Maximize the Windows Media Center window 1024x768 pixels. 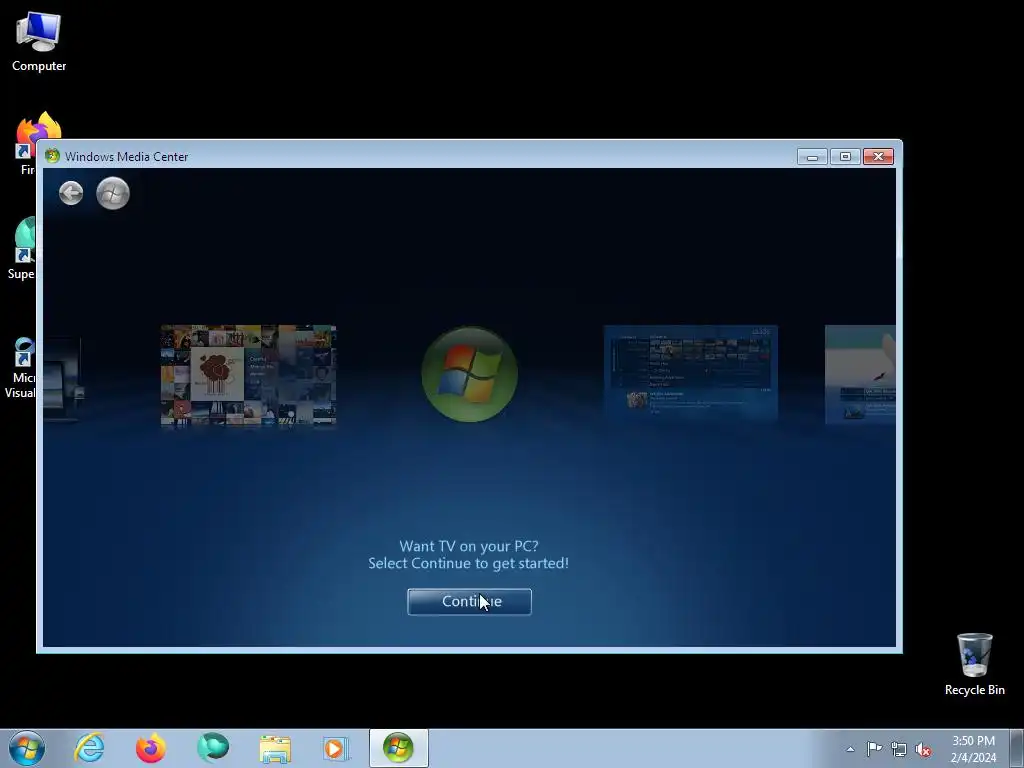click(845, 157)
